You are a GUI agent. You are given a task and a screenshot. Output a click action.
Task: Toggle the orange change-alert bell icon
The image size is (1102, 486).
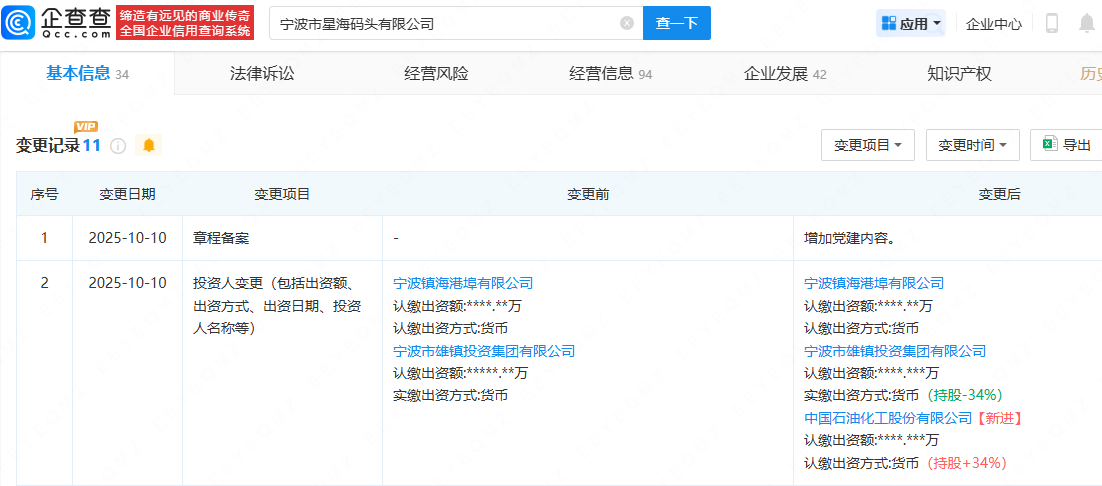(x=149, y=146)
